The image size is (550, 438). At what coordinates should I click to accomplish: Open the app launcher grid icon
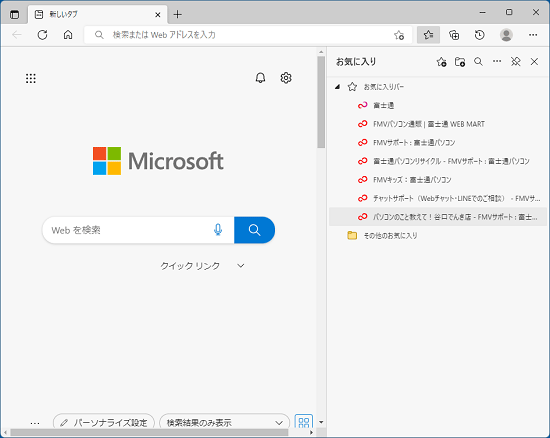31,78
